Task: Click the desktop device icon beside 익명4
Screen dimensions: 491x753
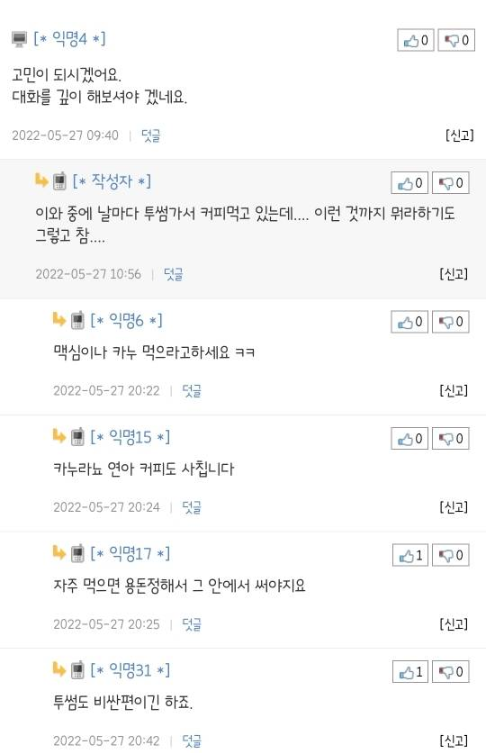Action: pyautogui.click(x=19, y=39)
